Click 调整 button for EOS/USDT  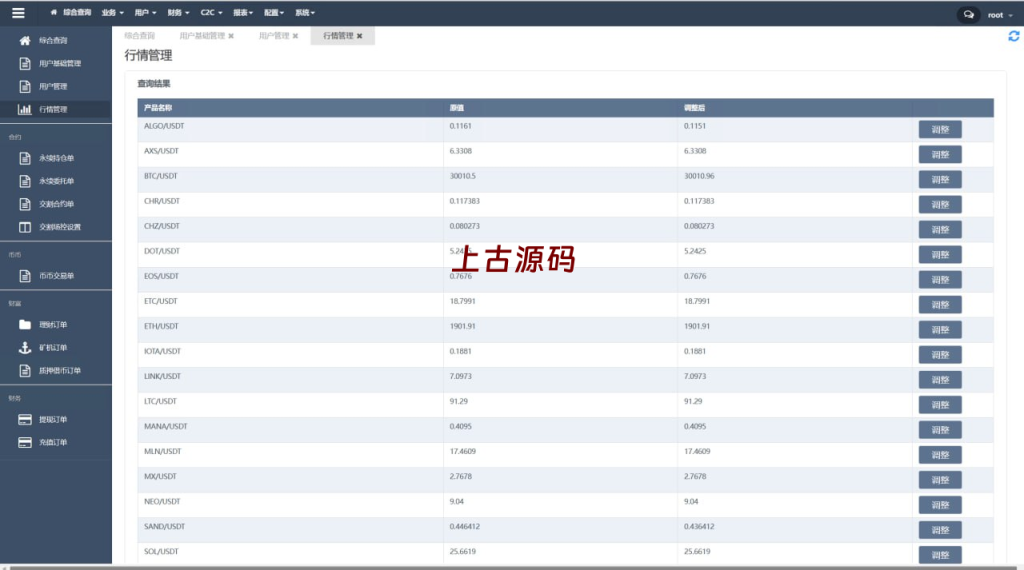(940, 279)
